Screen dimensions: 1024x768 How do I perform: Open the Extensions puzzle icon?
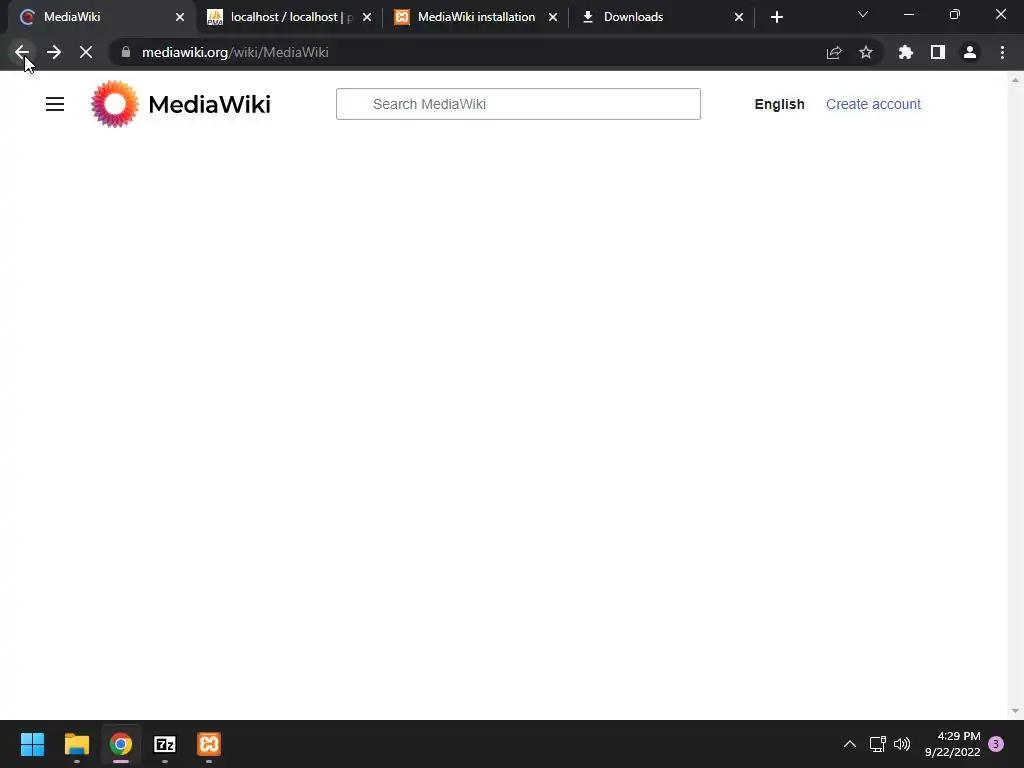click(906, 52)
